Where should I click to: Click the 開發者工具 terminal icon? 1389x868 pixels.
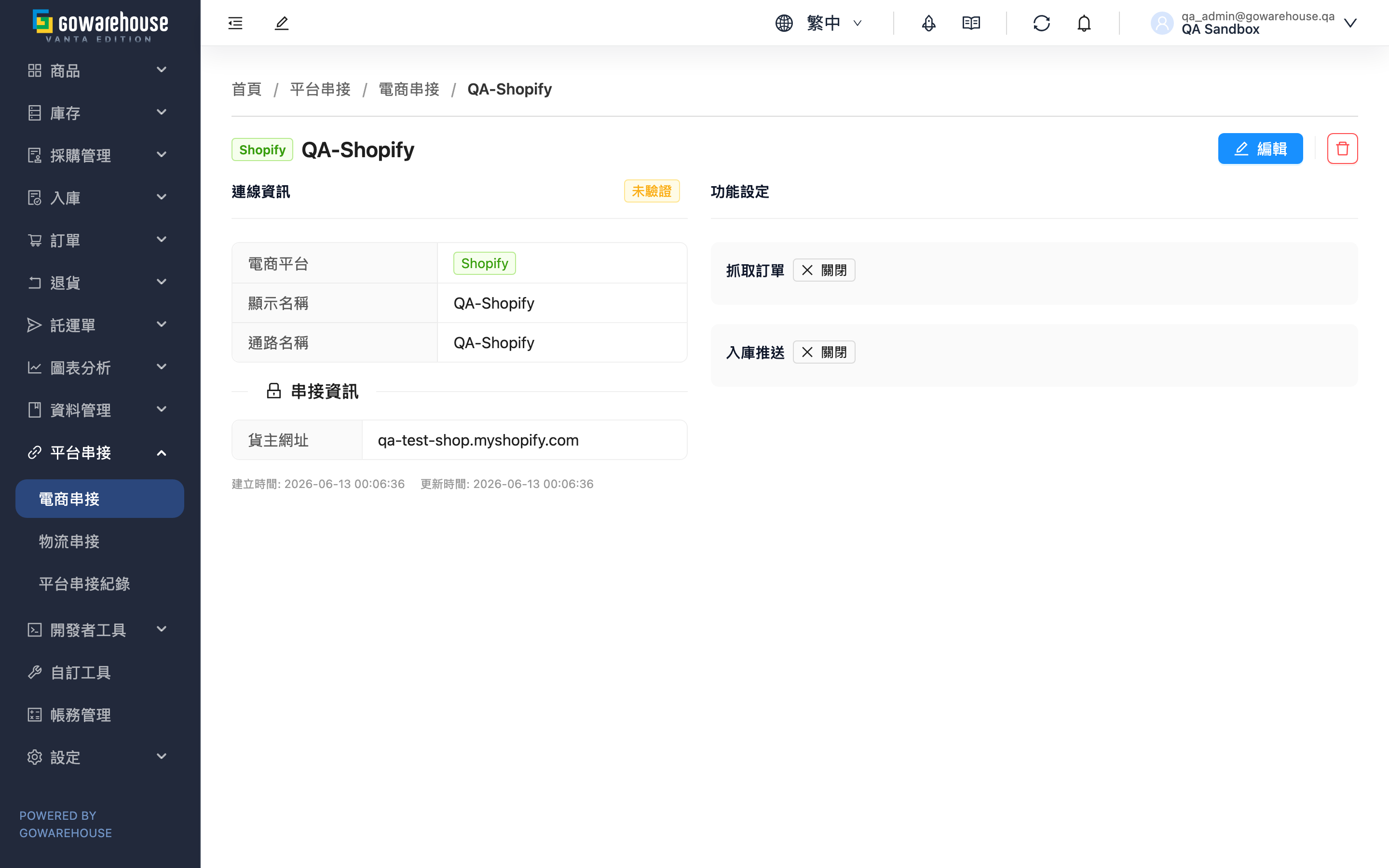click(34, 630)
